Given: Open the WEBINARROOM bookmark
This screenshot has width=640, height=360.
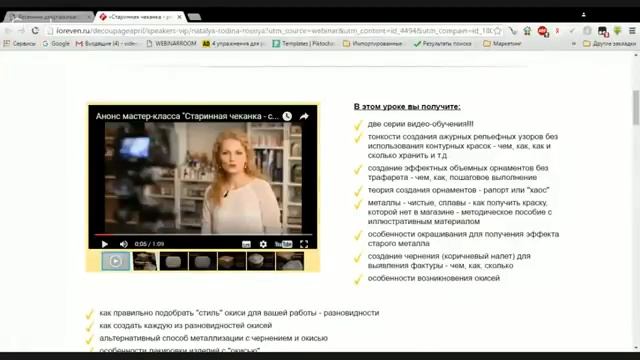Looking at the screenshot, I should (x=171, y=43).
